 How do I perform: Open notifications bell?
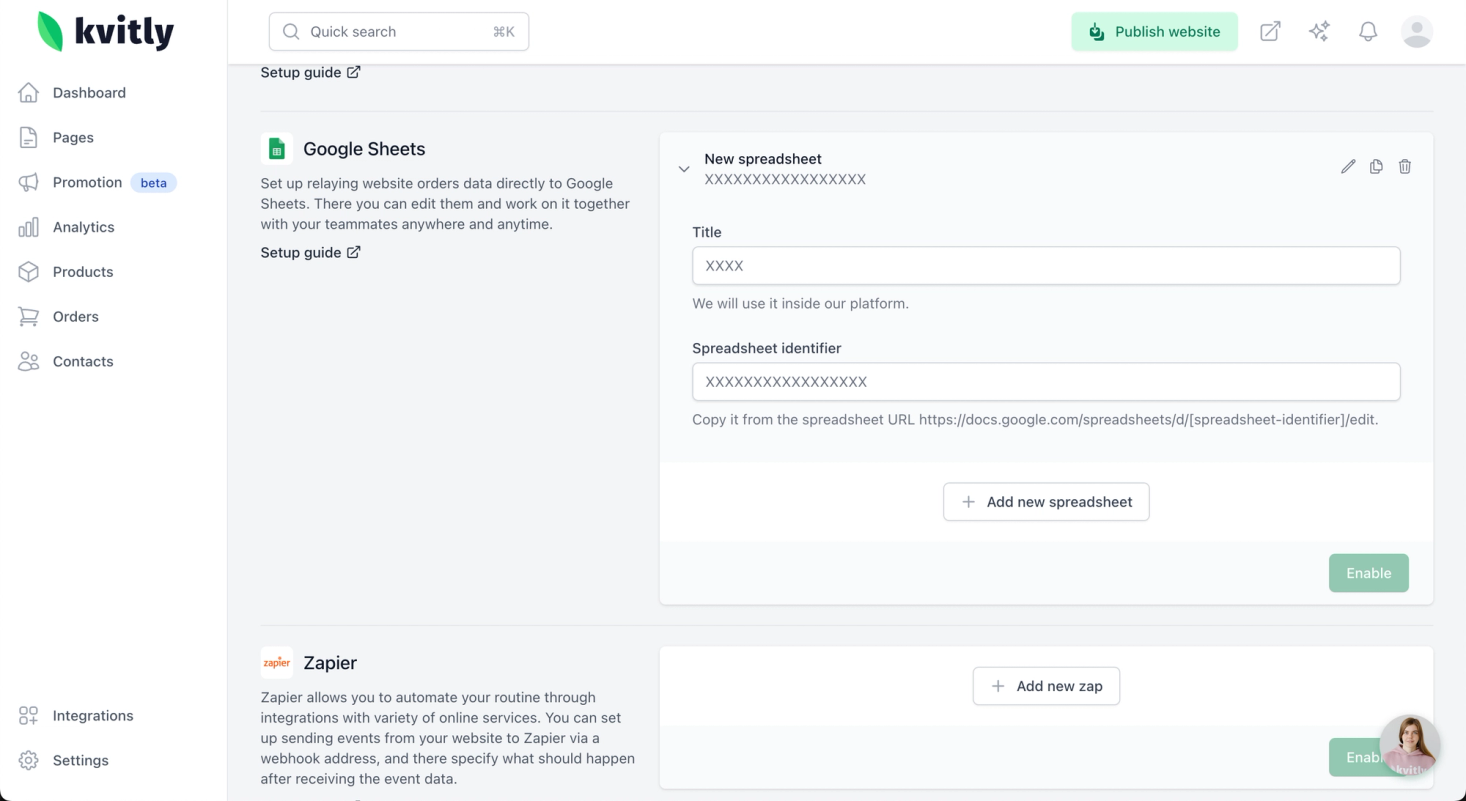(1368, 32)
